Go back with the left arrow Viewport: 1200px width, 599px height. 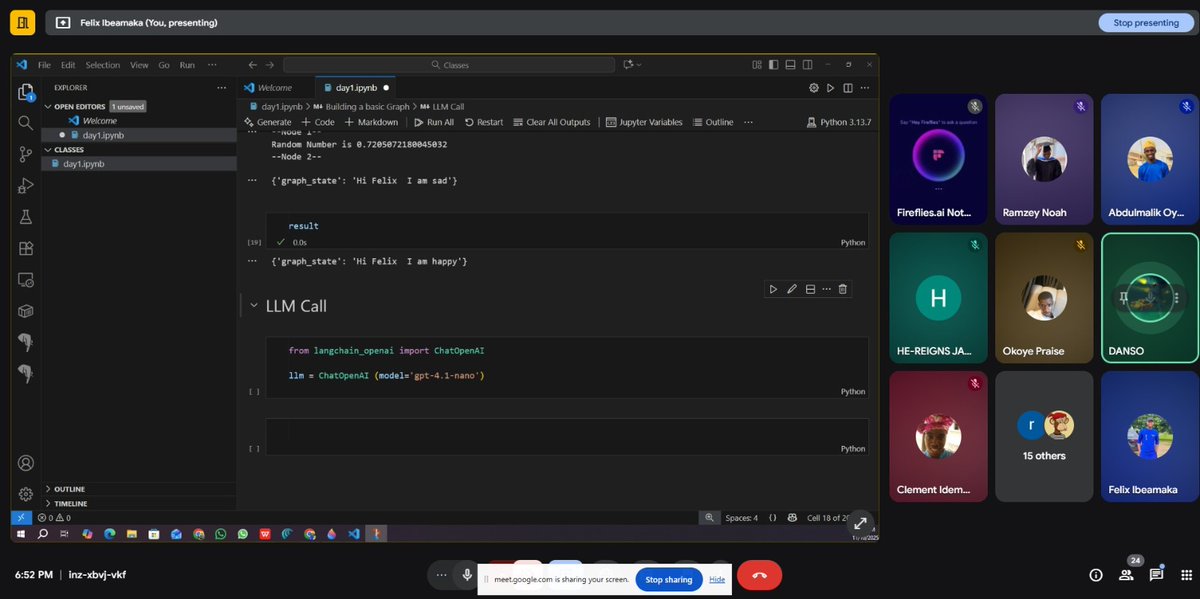pos(253,65)
